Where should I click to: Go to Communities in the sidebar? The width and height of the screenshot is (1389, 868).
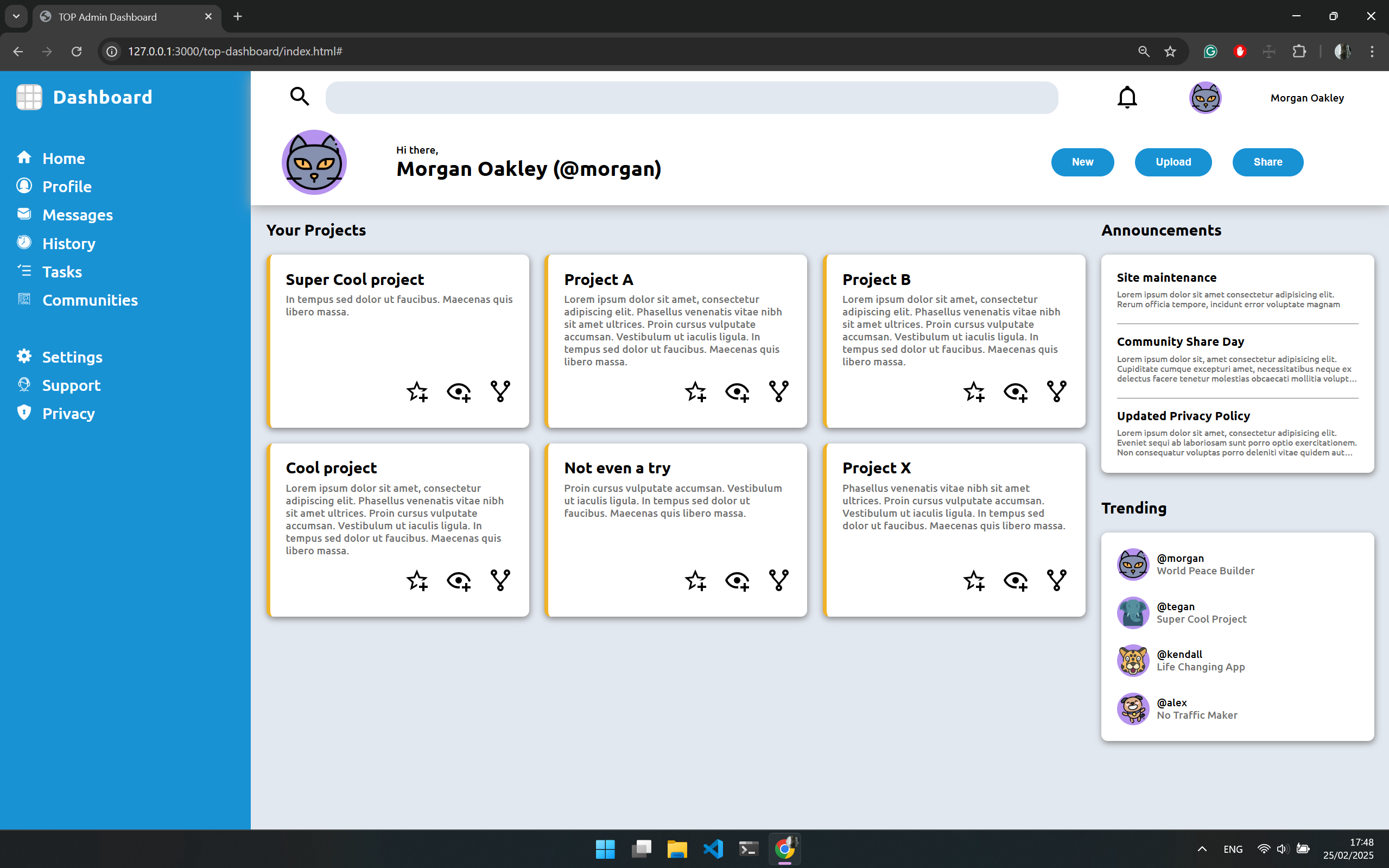click(90, 300)
